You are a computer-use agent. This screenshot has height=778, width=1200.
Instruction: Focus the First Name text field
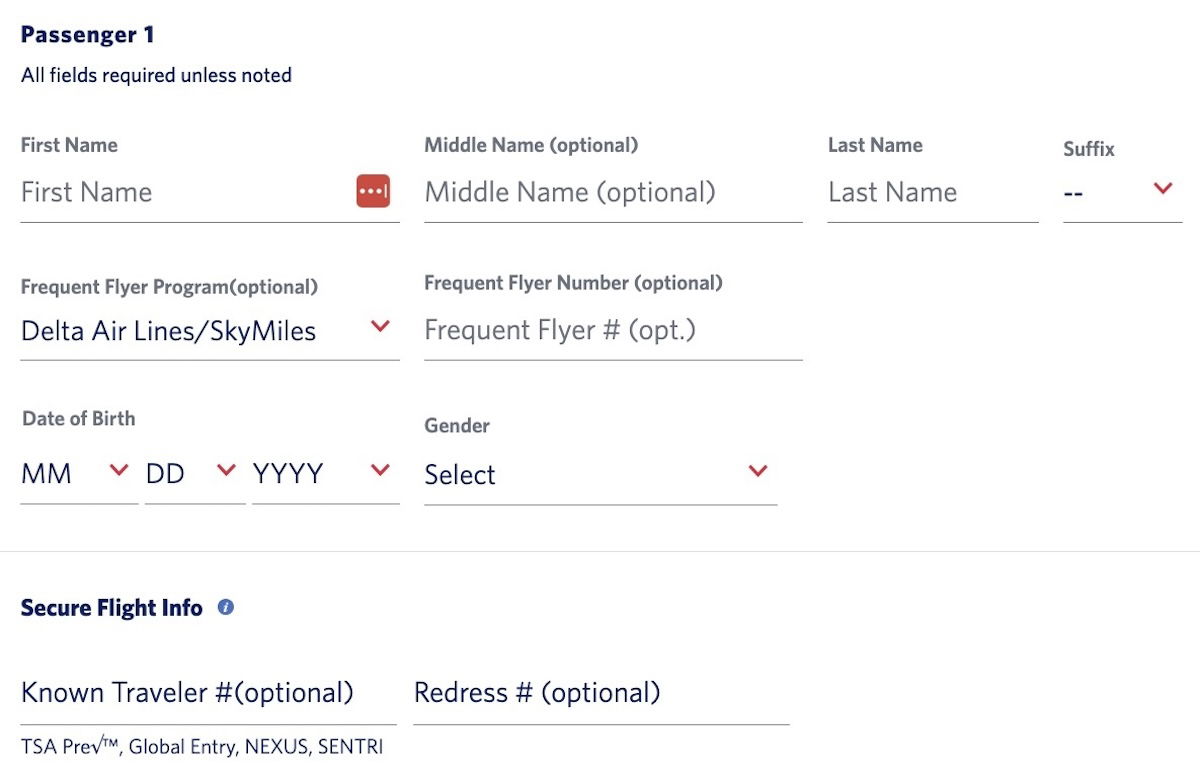tap(180, 193)
